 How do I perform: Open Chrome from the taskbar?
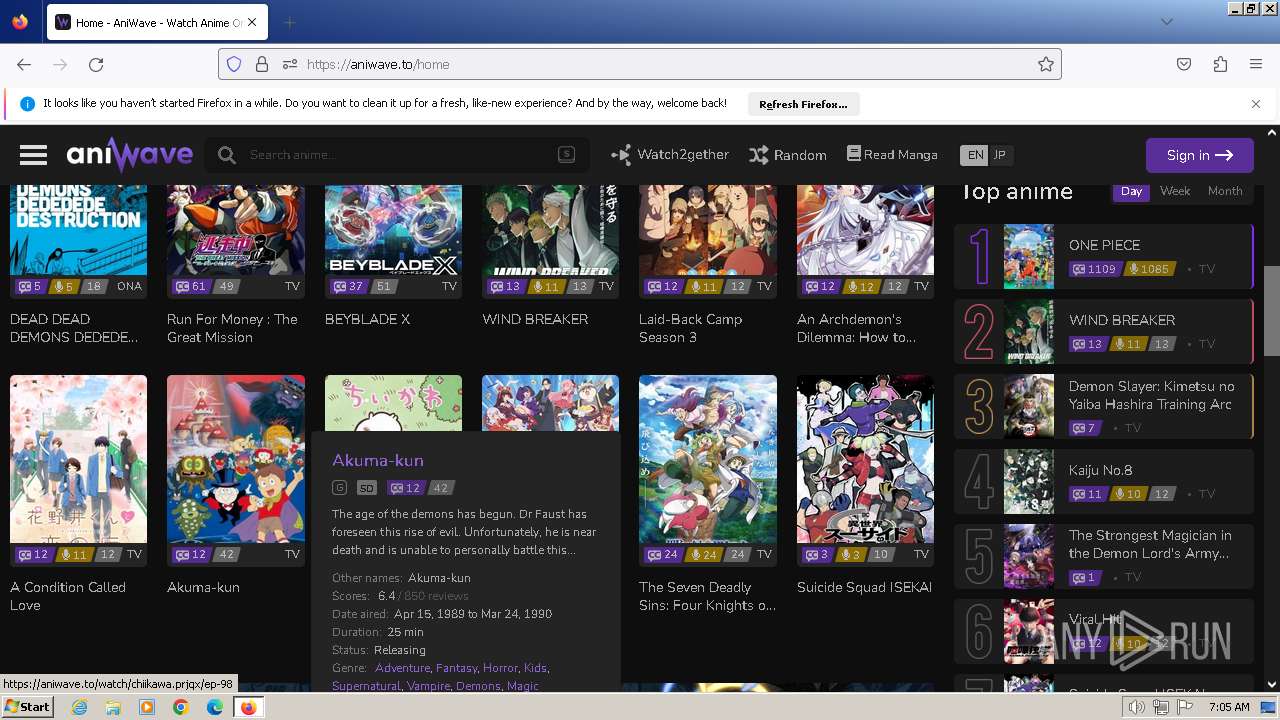tap(180, 707)
